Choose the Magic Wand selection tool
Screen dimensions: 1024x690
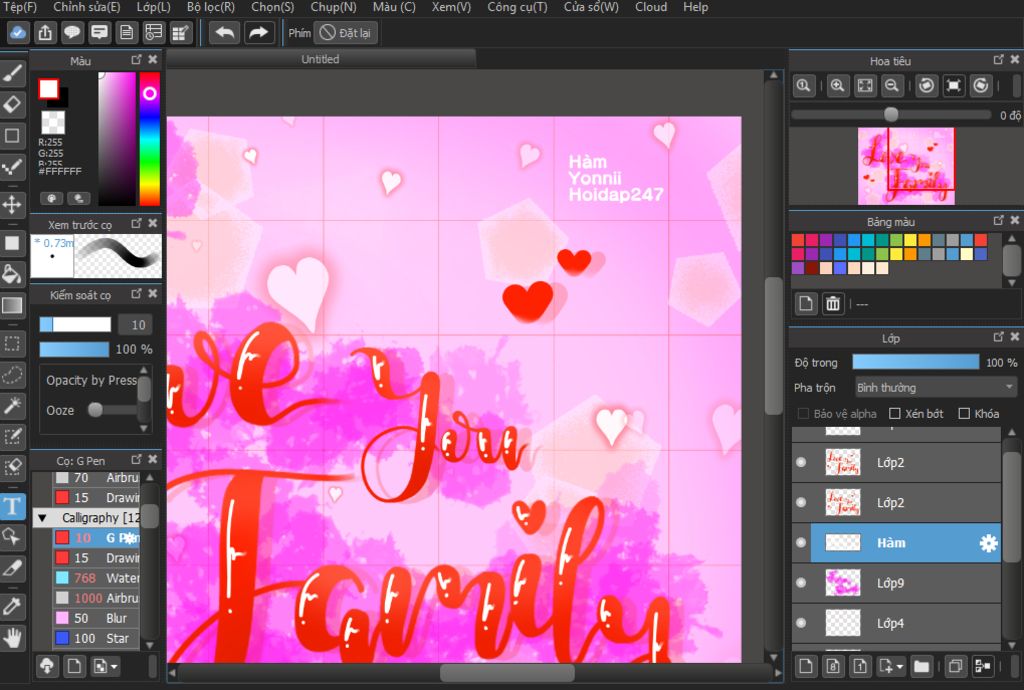pos(13,405)
